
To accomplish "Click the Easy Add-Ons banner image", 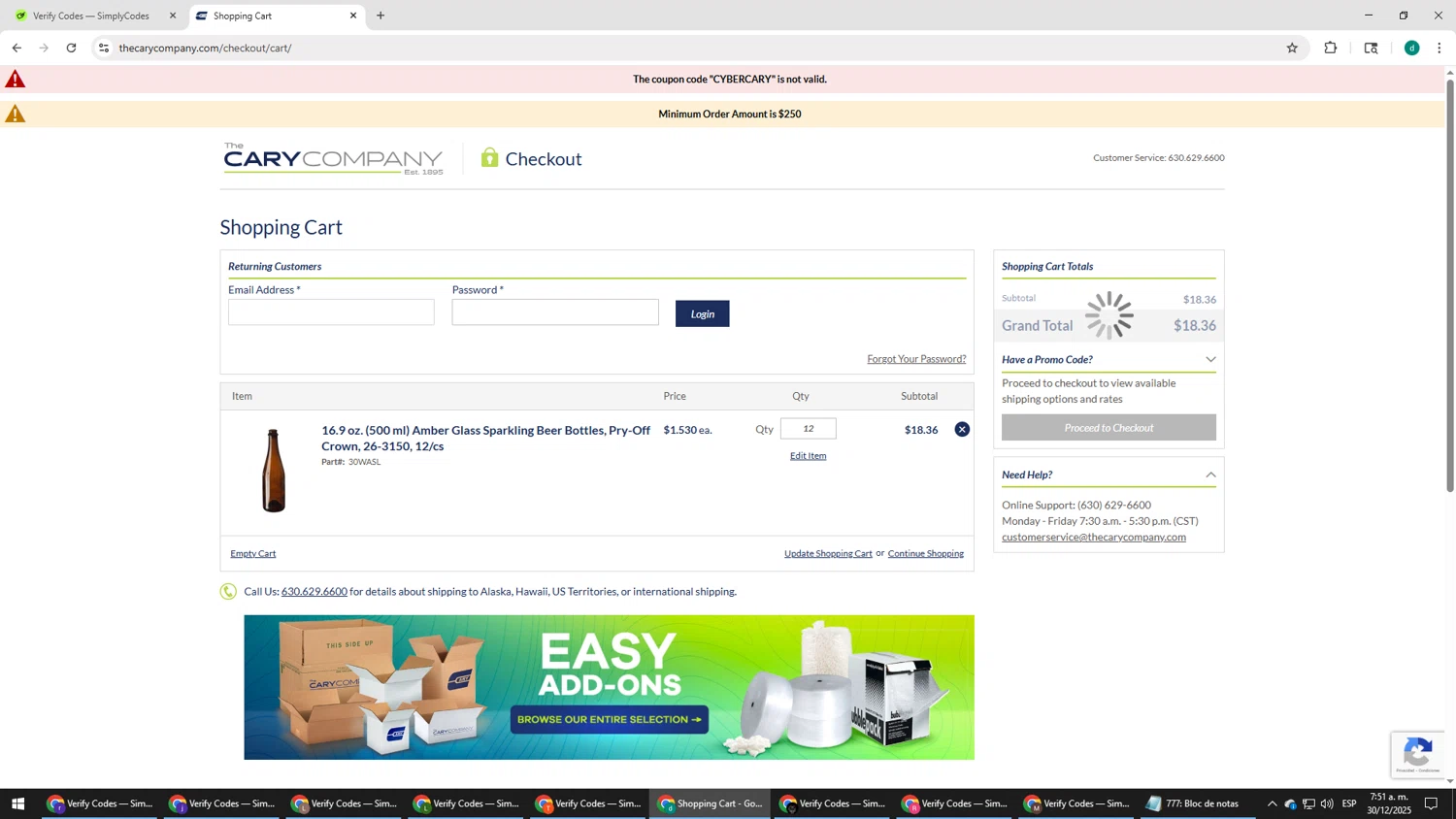I will (x=609, y=687).
